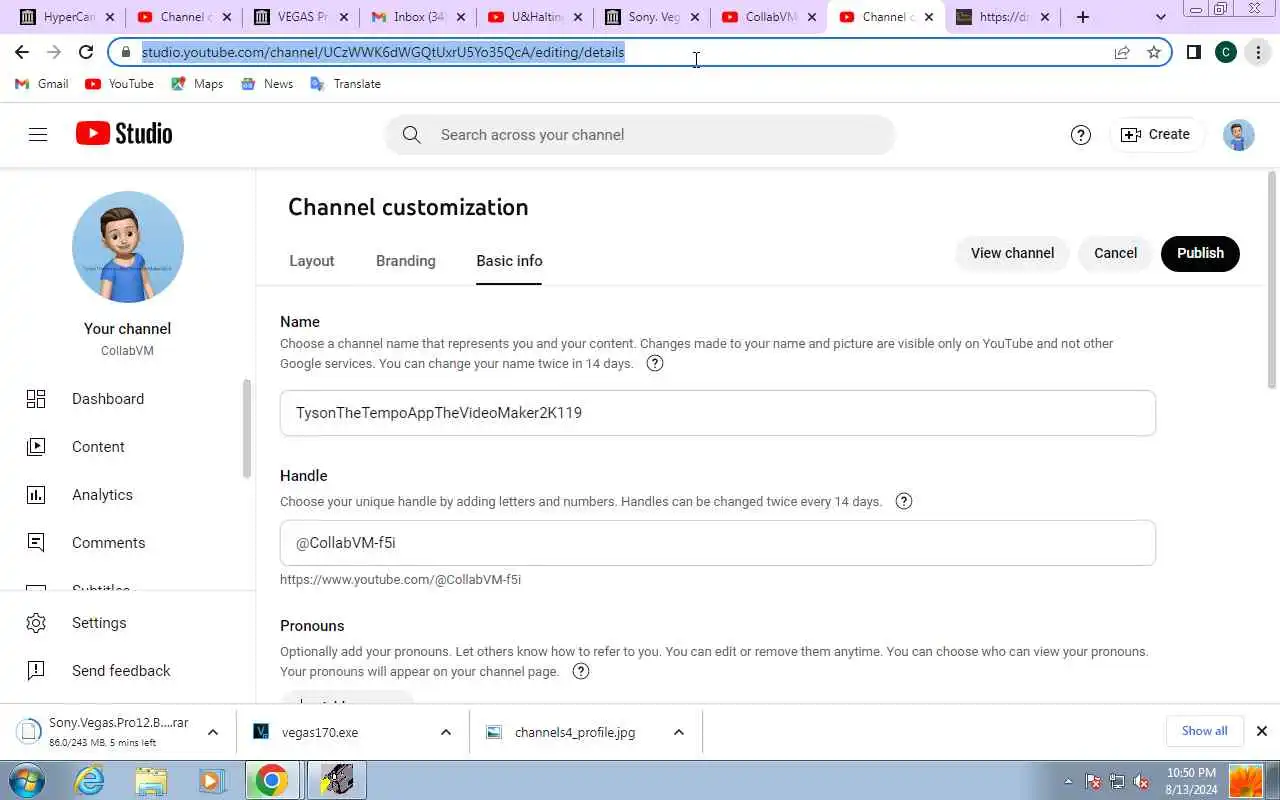Screen dimensions: 1280x800
Task: Switch to the Branding tab
Action: (406, 261)
